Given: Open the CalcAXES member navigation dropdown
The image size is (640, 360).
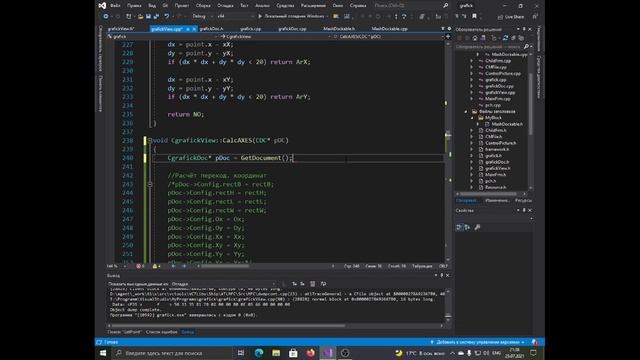Looking at the screenshot, I should click(x=388, y=37).
